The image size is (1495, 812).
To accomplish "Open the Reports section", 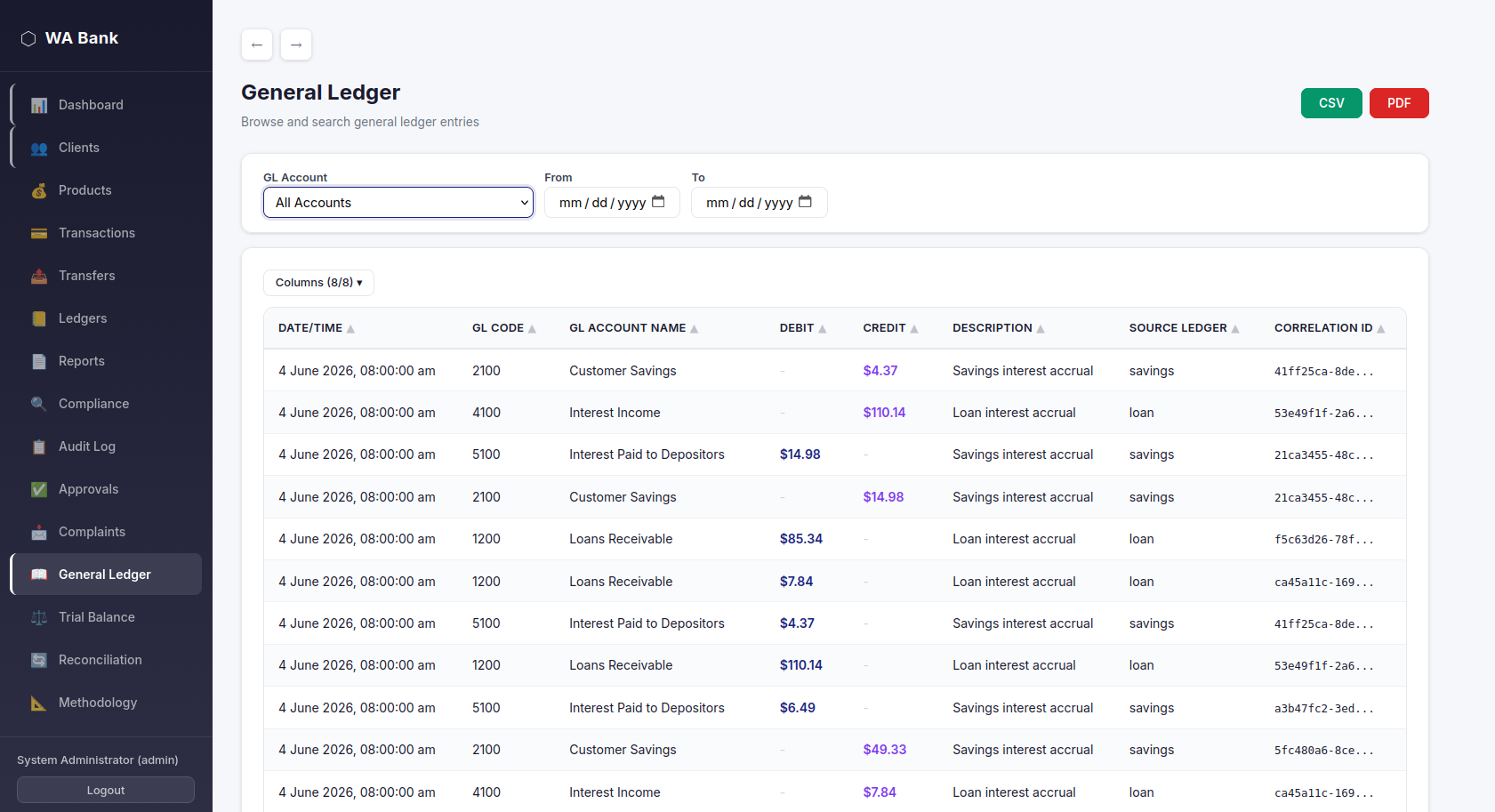I will [106, 361].
